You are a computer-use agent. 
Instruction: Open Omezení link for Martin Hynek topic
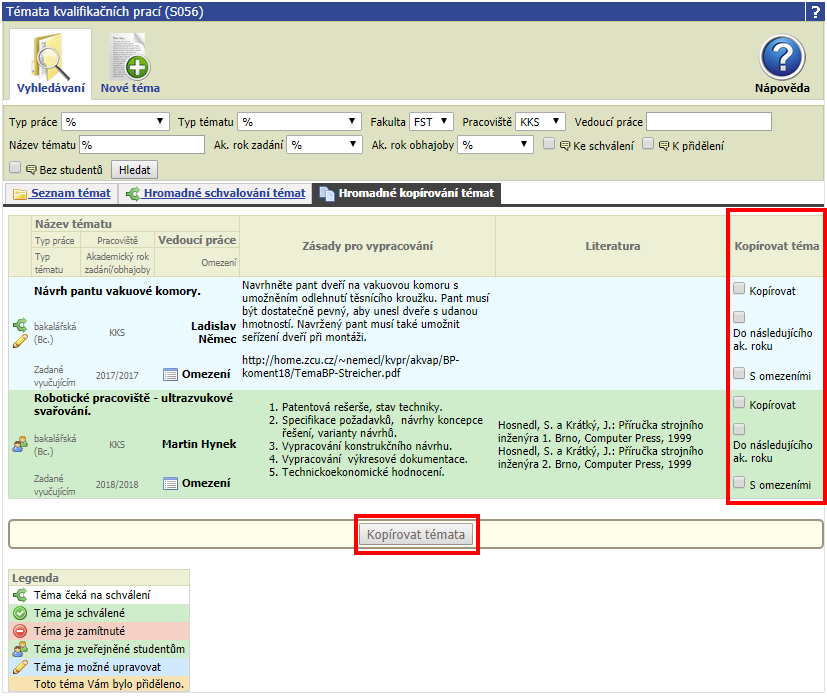[206, 483]
